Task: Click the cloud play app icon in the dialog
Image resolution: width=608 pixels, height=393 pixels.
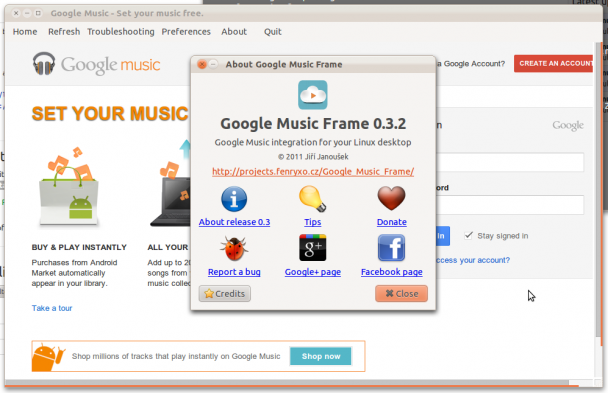Action: 313,95
